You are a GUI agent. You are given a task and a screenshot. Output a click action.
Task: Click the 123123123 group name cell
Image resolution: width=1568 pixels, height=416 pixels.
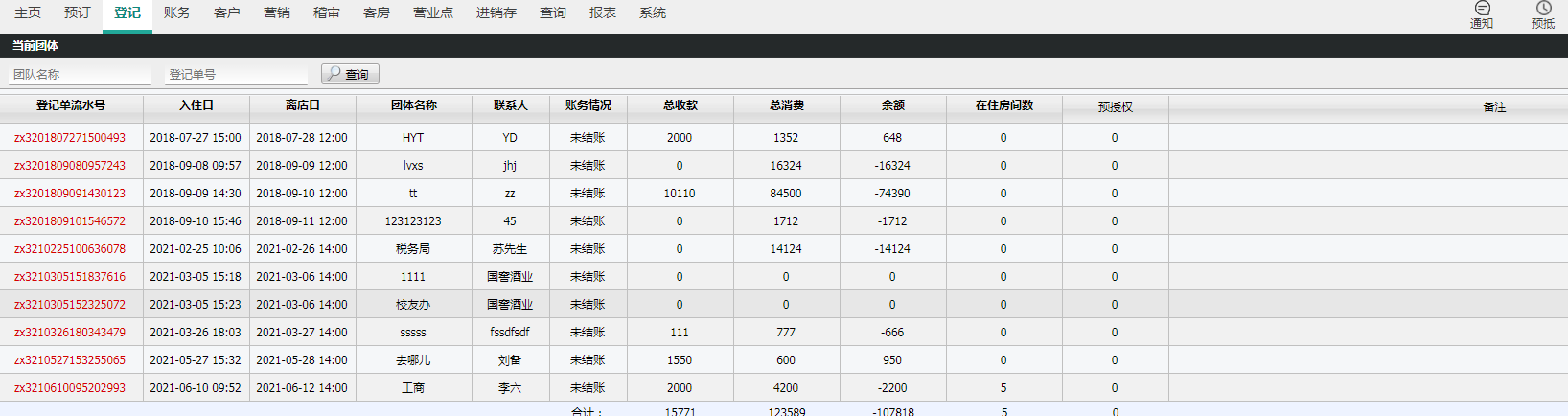point(413,221)
